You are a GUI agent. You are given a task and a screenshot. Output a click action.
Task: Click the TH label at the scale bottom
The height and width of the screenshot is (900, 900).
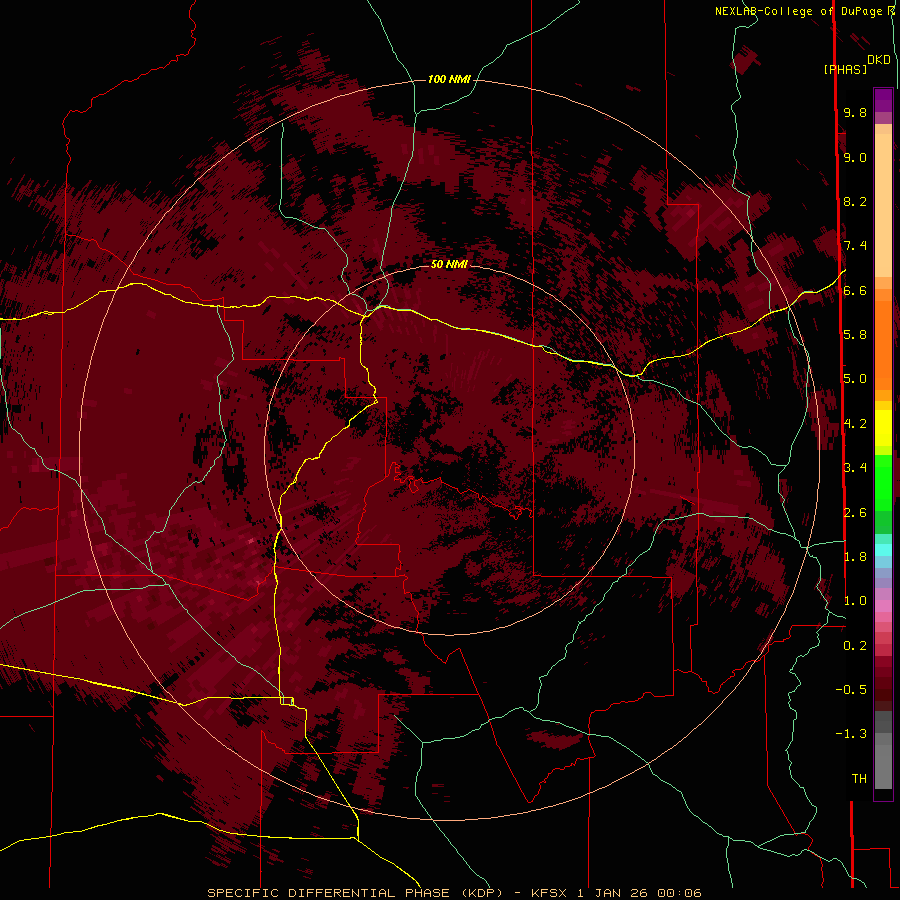point(859,779)
